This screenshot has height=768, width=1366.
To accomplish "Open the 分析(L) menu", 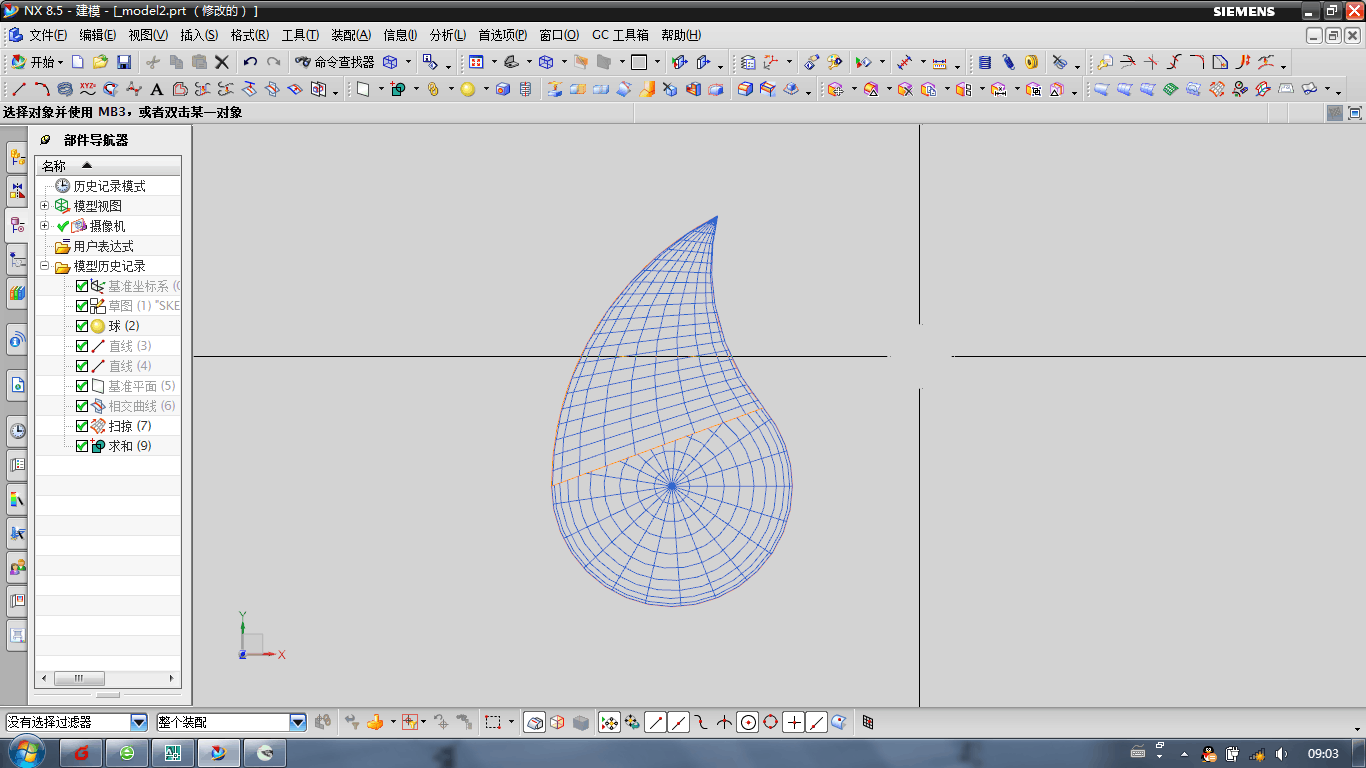I will click(448, 35).
